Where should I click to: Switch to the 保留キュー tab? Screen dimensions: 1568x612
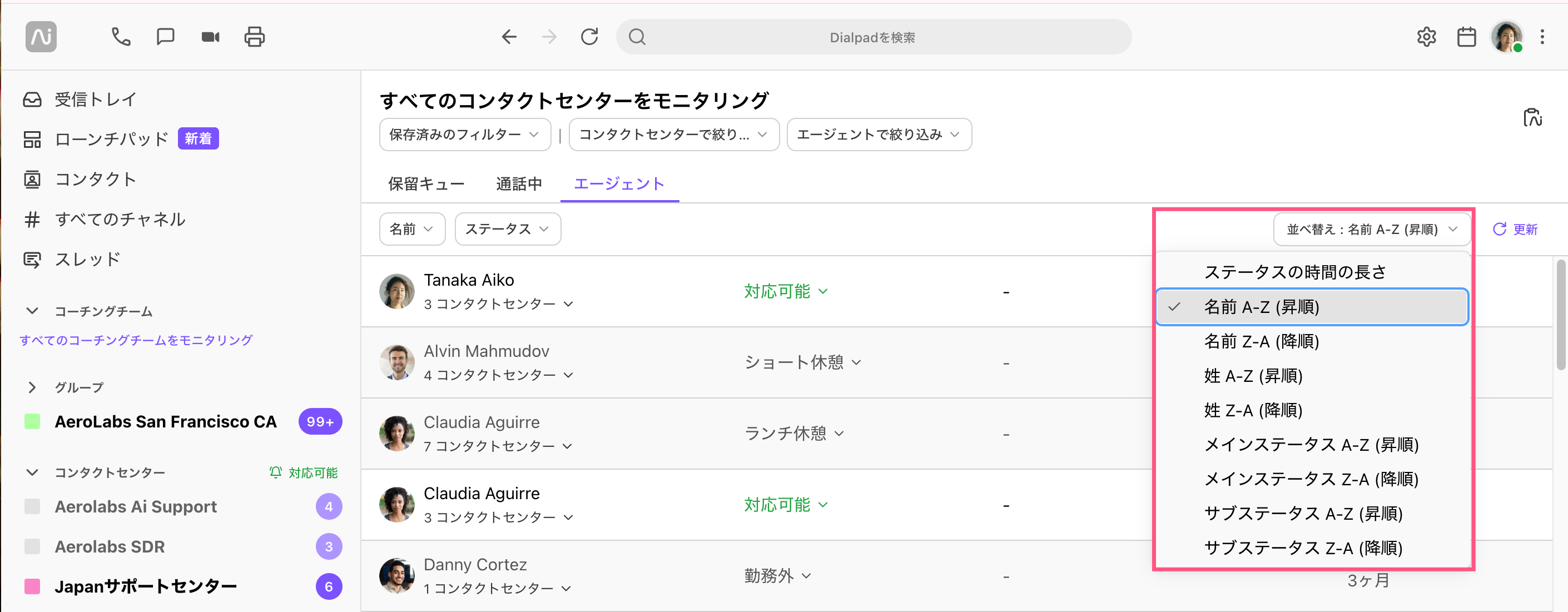point(426,184)
